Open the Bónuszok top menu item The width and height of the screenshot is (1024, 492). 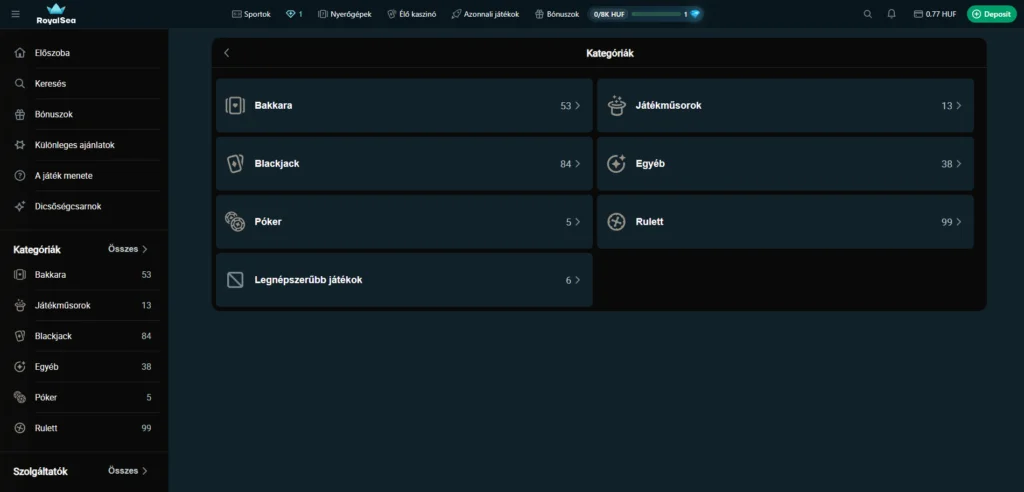point(556,14)
